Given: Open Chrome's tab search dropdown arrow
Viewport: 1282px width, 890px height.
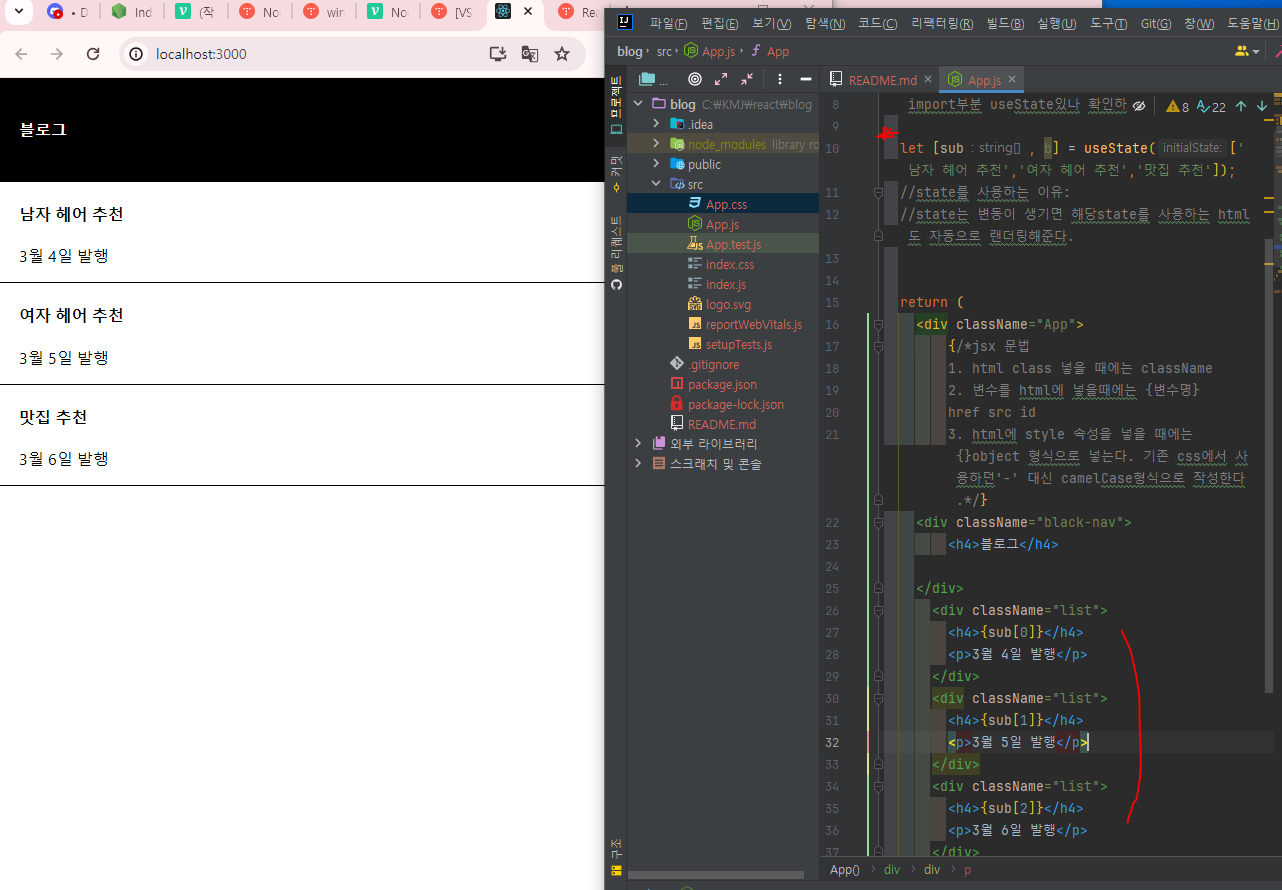Looking at the screenshot, I should [x=18, y=12].
